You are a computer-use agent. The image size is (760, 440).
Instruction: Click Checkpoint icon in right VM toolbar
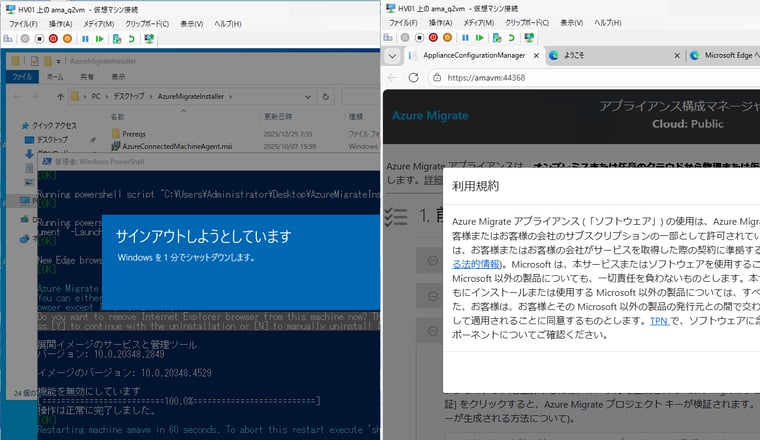coord(497,37)
